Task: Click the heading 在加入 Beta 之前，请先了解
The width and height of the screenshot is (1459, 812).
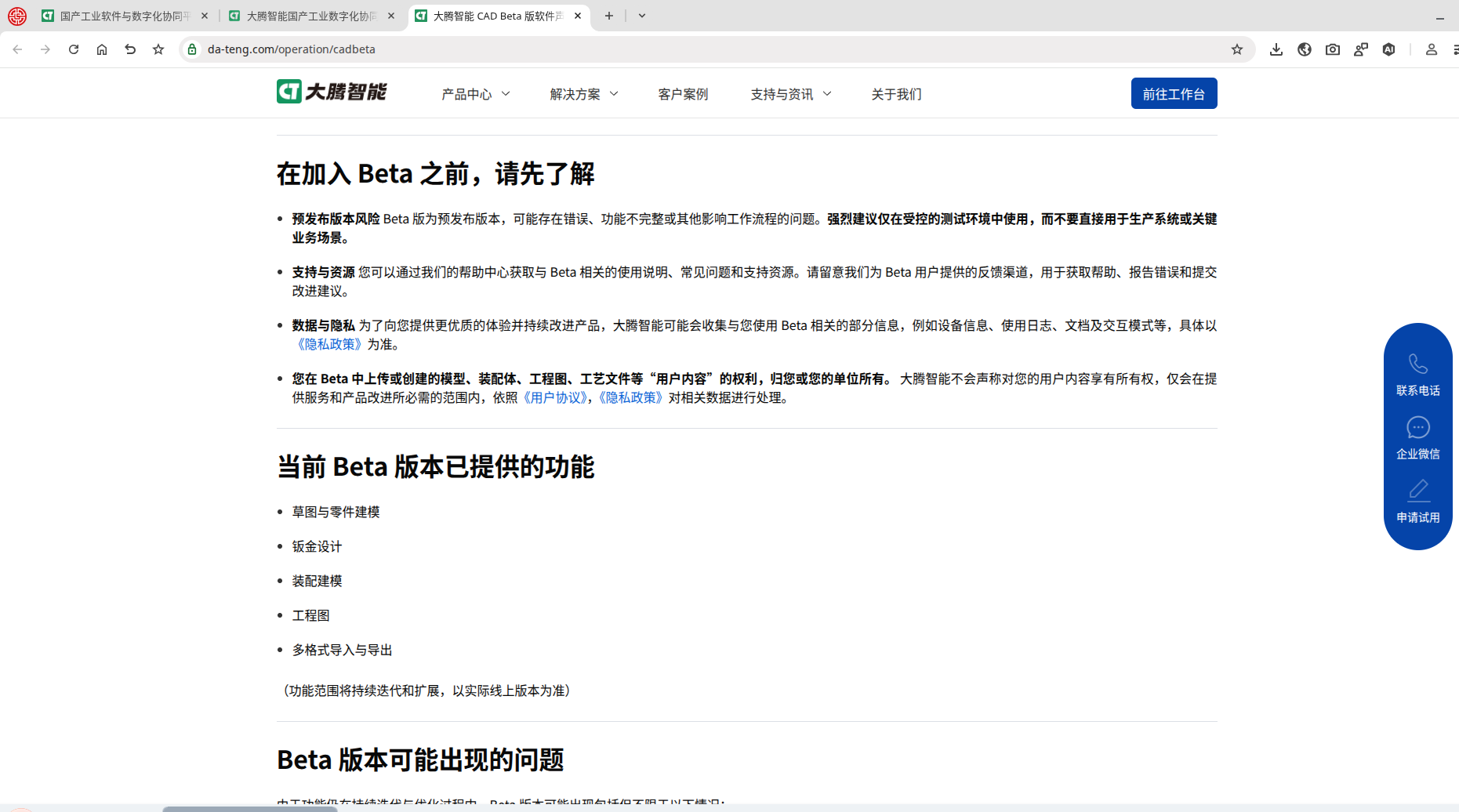Action: 435,174
